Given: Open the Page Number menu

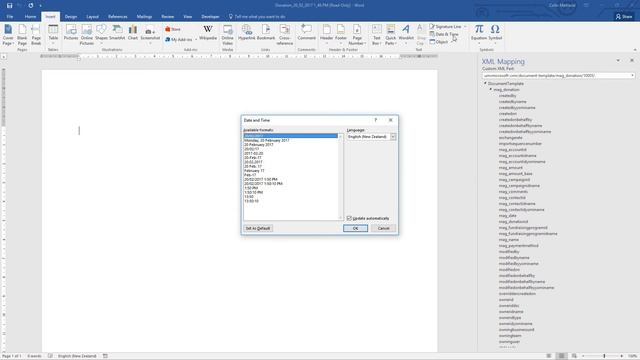Looking at the screenshot, I should [357, 35].
